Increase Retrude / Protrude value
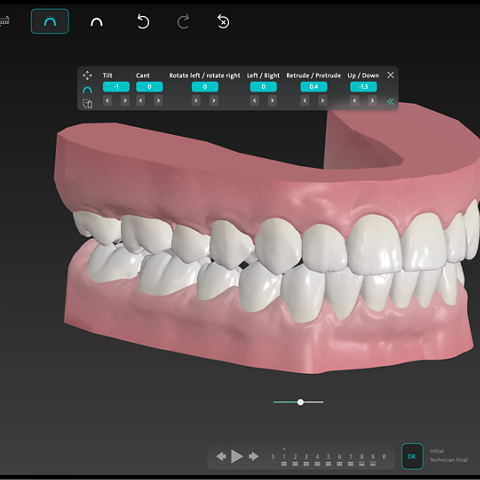 pos(322,101)
